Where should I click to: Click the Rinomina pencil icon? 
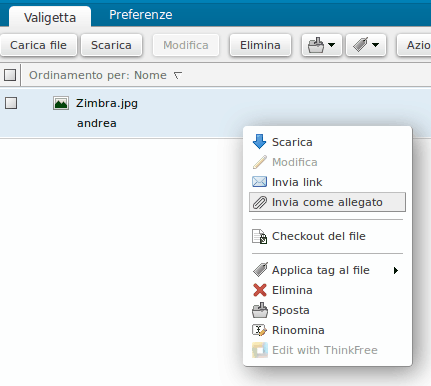click(260, 330)
